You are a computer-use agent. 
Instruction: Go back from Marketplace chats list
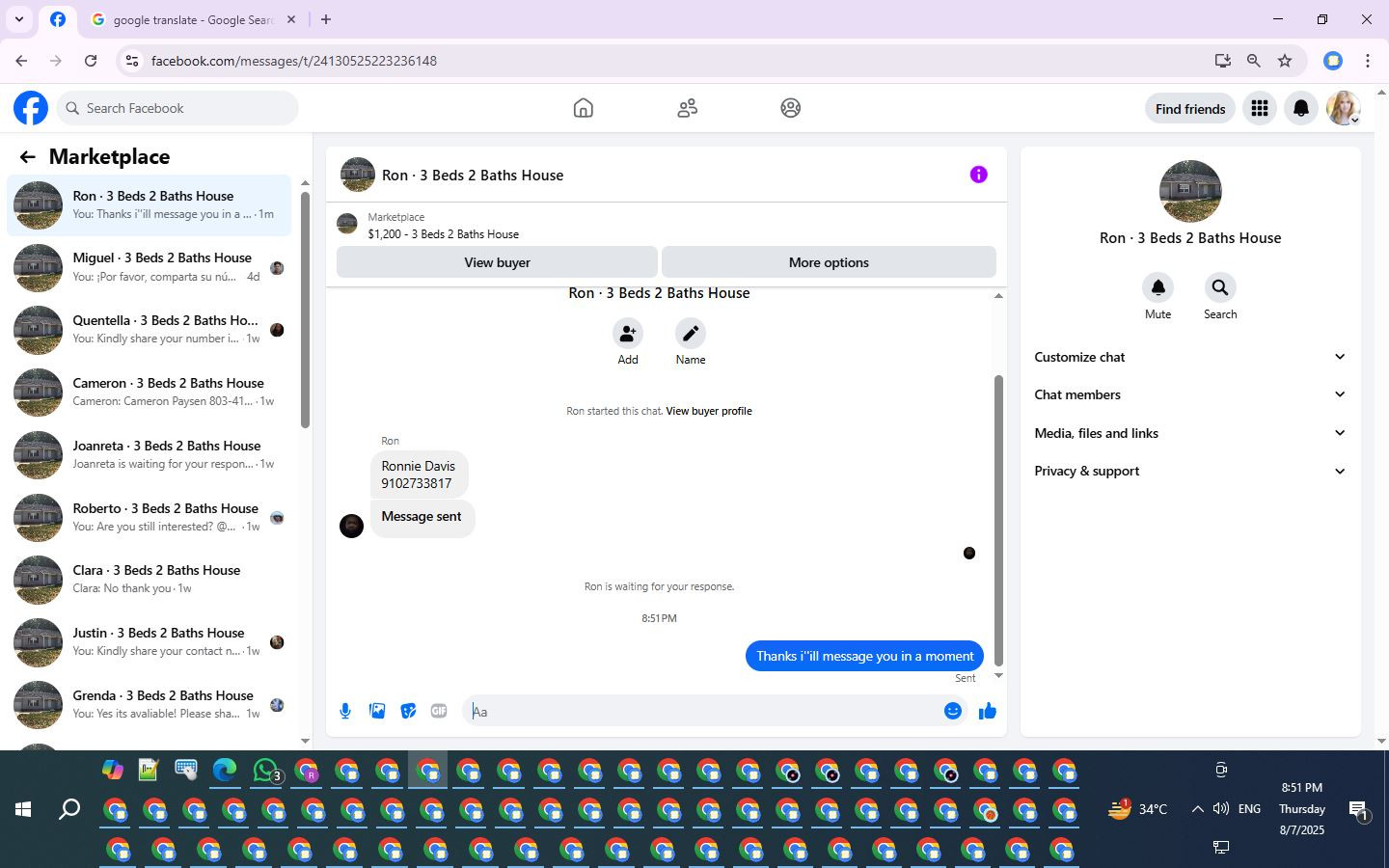click(27, 156)
